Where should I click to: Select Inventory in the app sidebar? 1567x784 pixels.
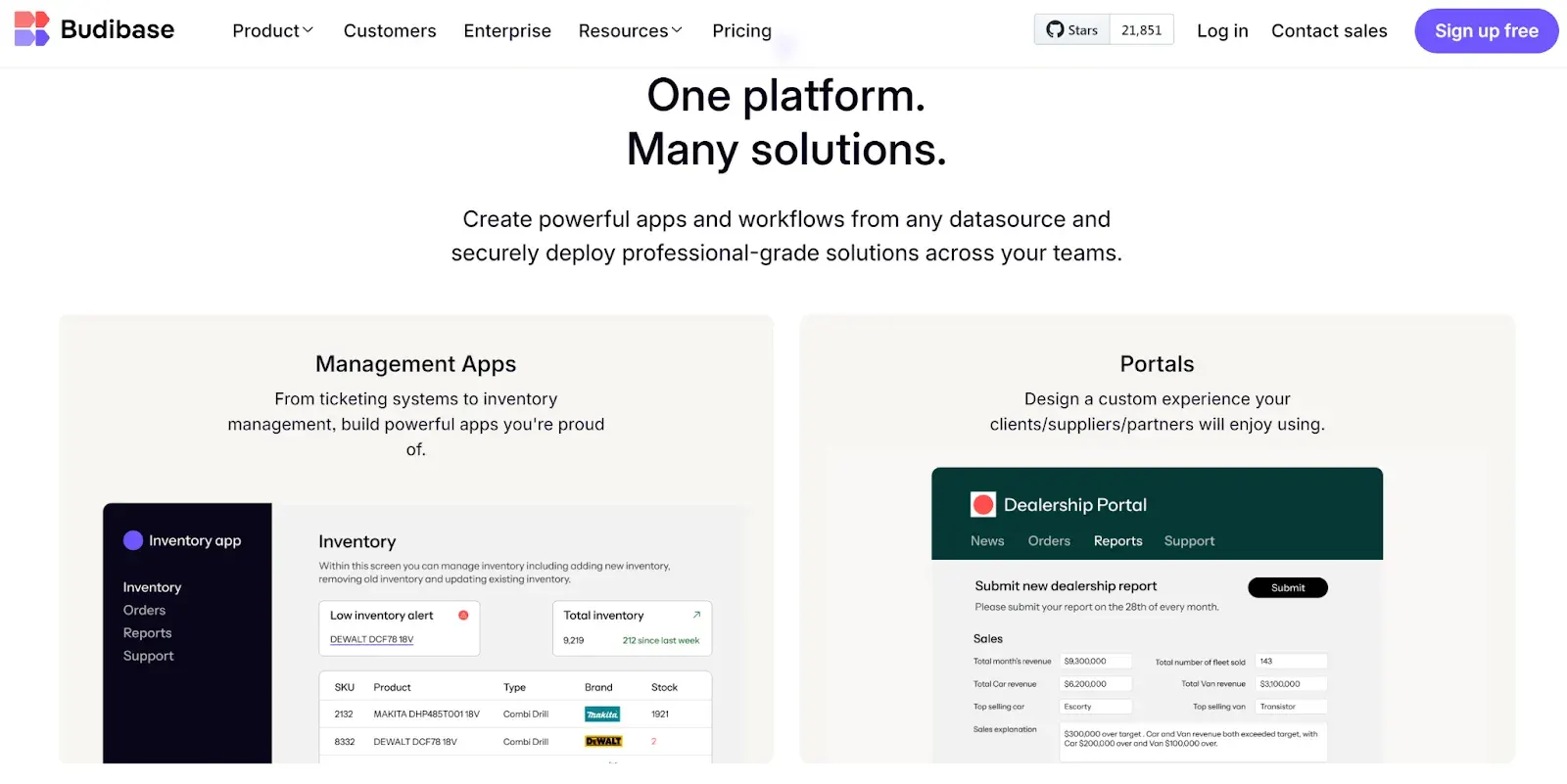pyautogui.click(x=152, y=587)
